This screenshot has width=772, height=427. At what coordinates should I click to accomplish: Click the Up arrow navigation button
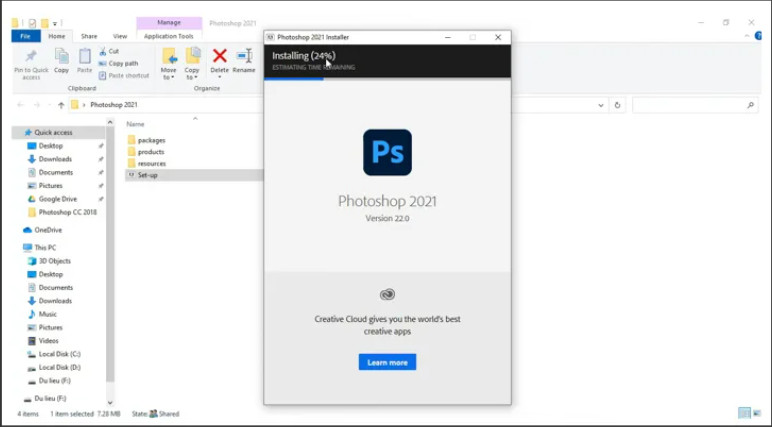(61, 105)
